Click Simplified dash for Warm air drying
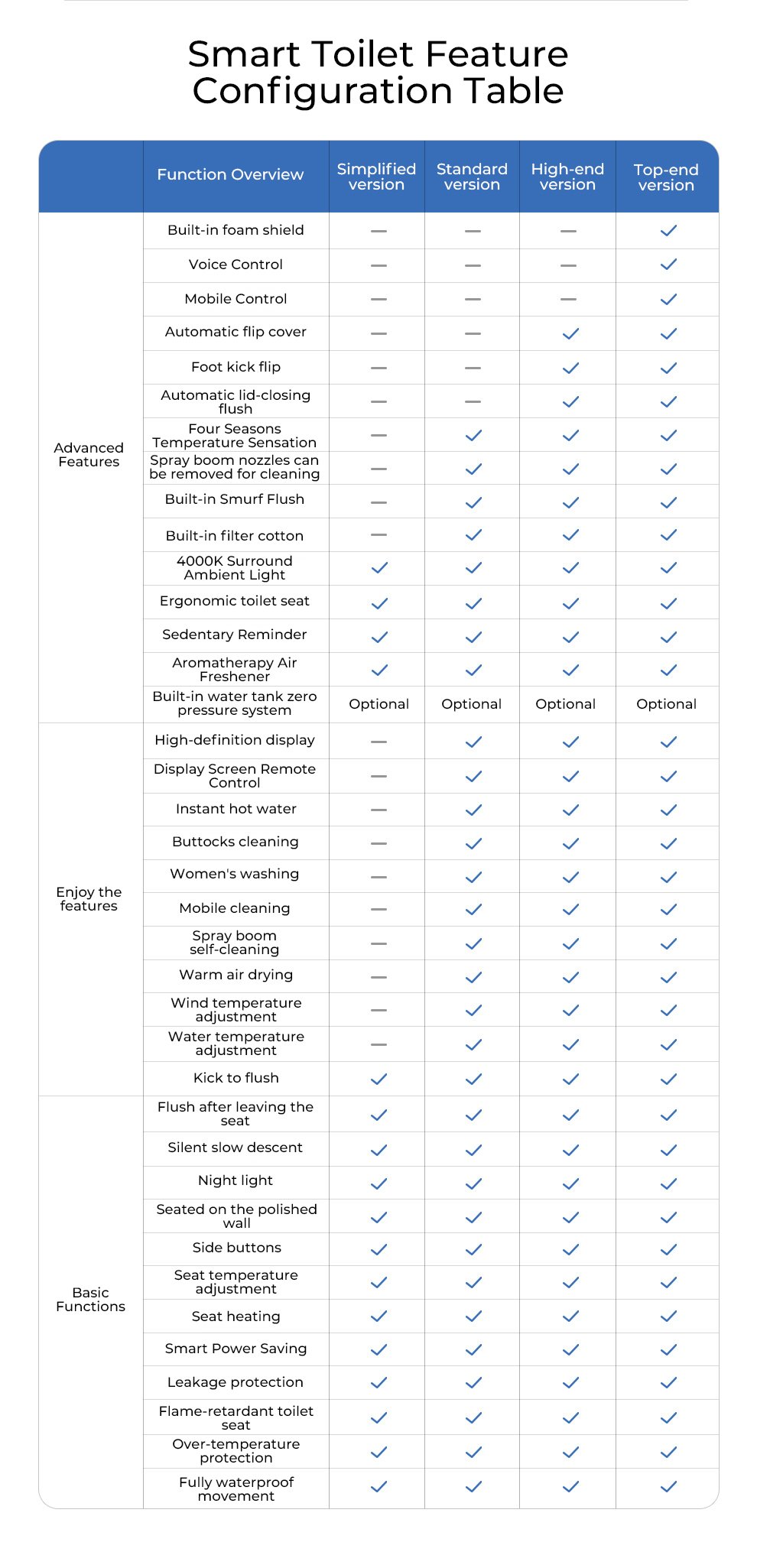 [x=378, y=977]
